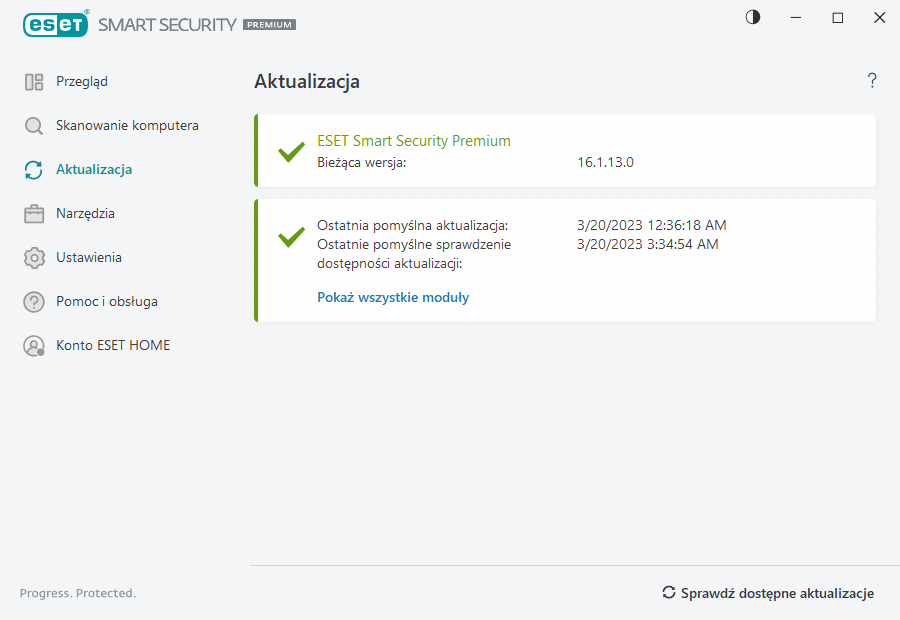The image size is (900, 620).
Task: Click the ESET Smart Security Premium heading
Action: click(414, 141)
